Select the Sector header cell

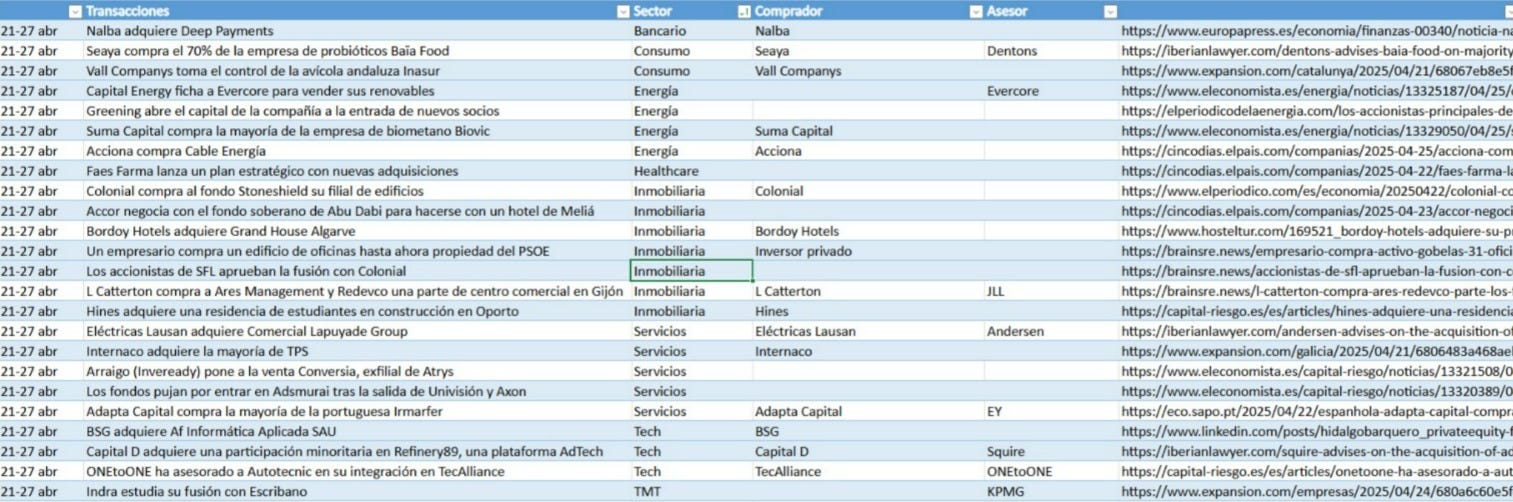coord(691,11)
